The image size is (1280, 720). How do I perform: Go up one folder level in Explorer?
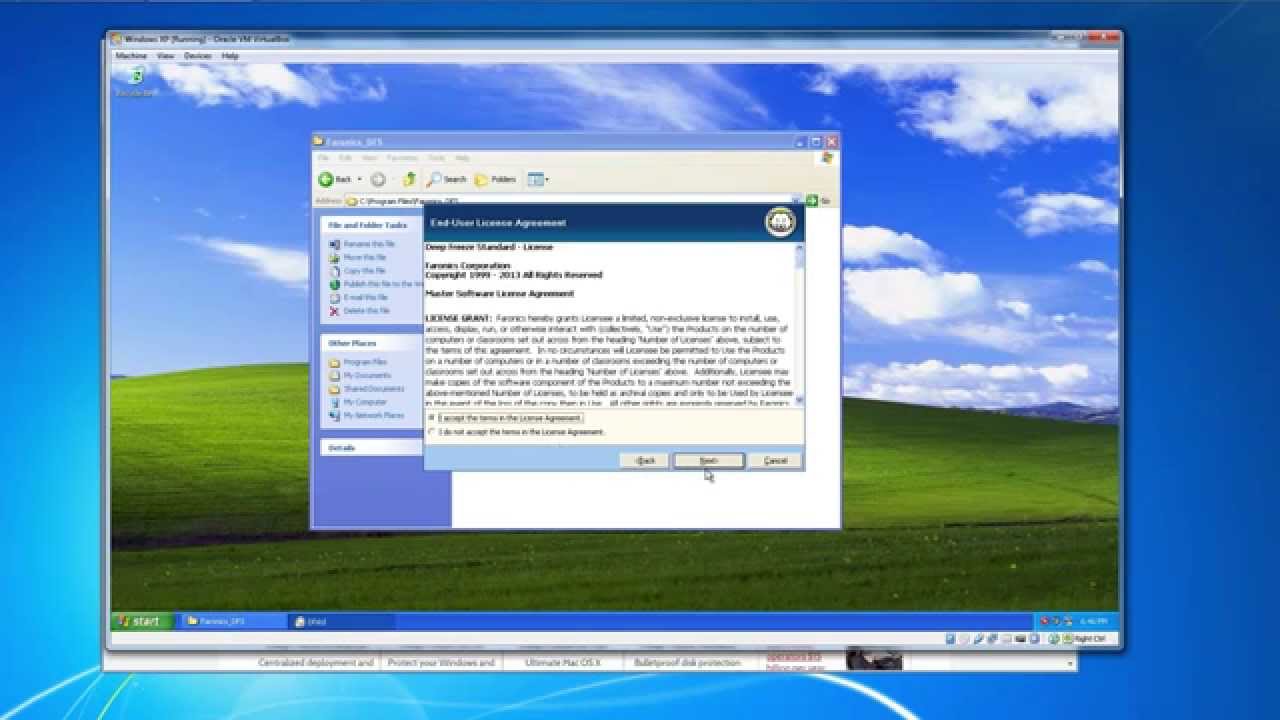tap(409, 180)
